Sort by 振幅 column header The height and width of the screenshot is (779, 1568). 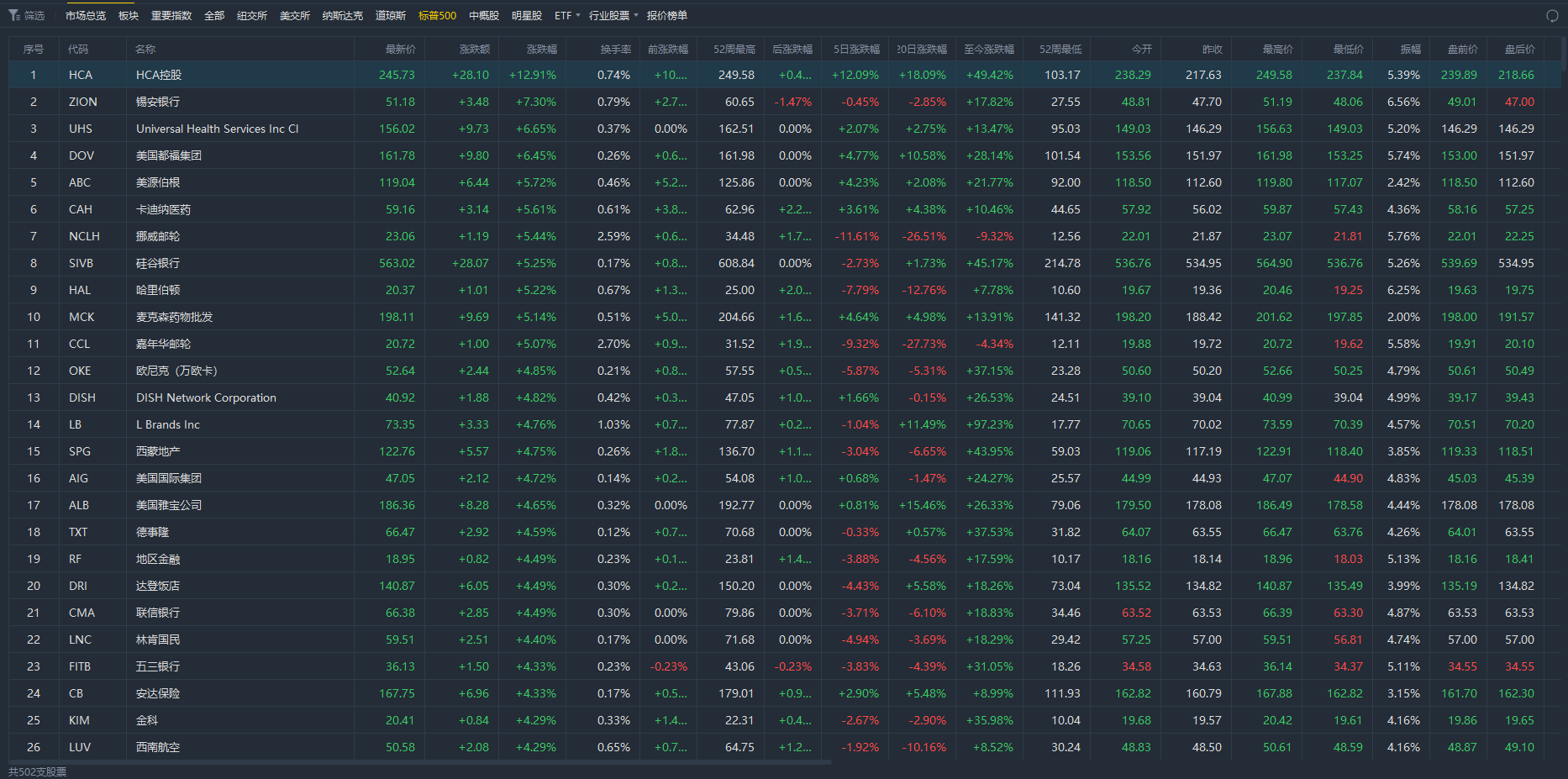1411,49
